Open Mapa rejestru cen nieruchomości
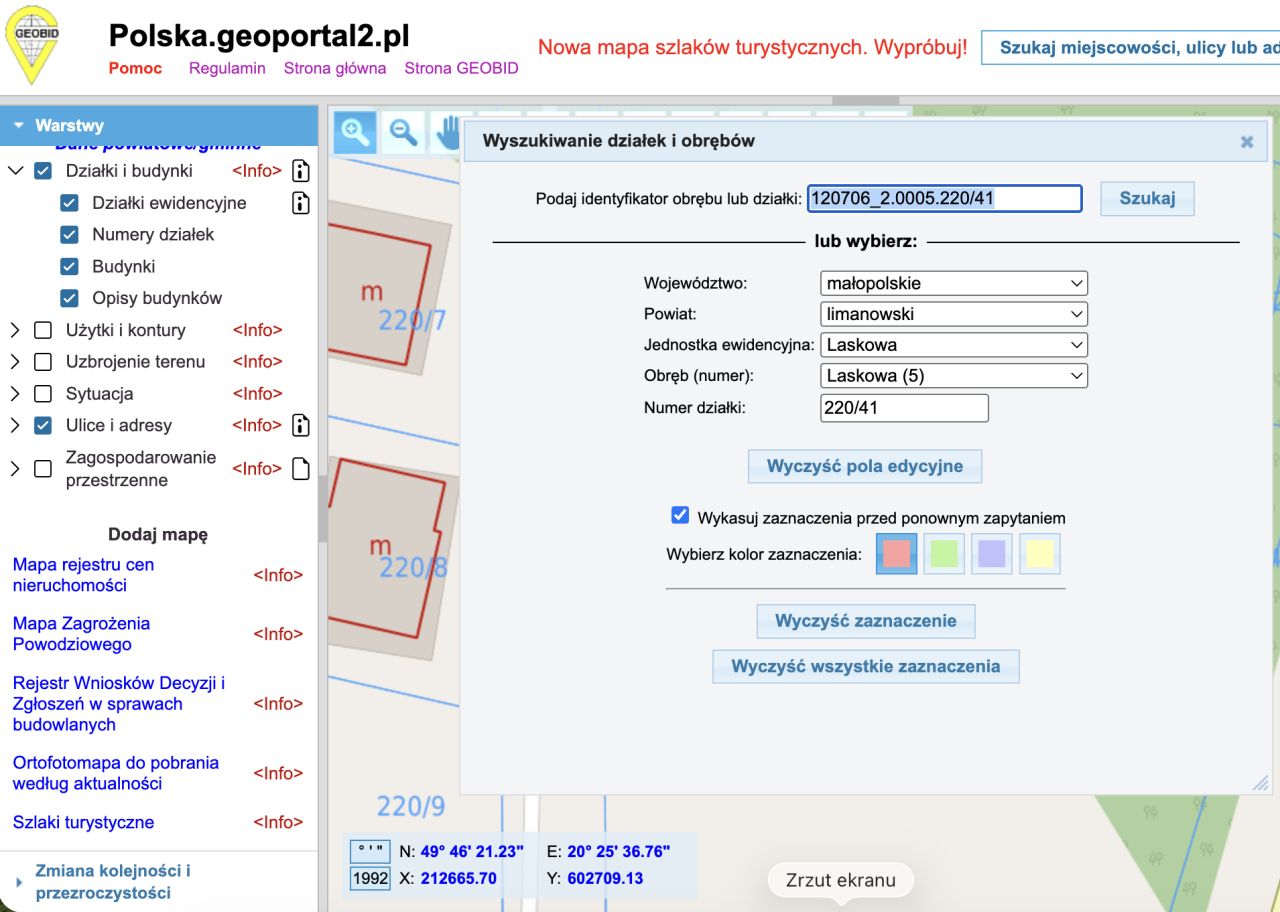This screenshot has width=1280, height=912. pyautogui.click(x=83, y=575)
